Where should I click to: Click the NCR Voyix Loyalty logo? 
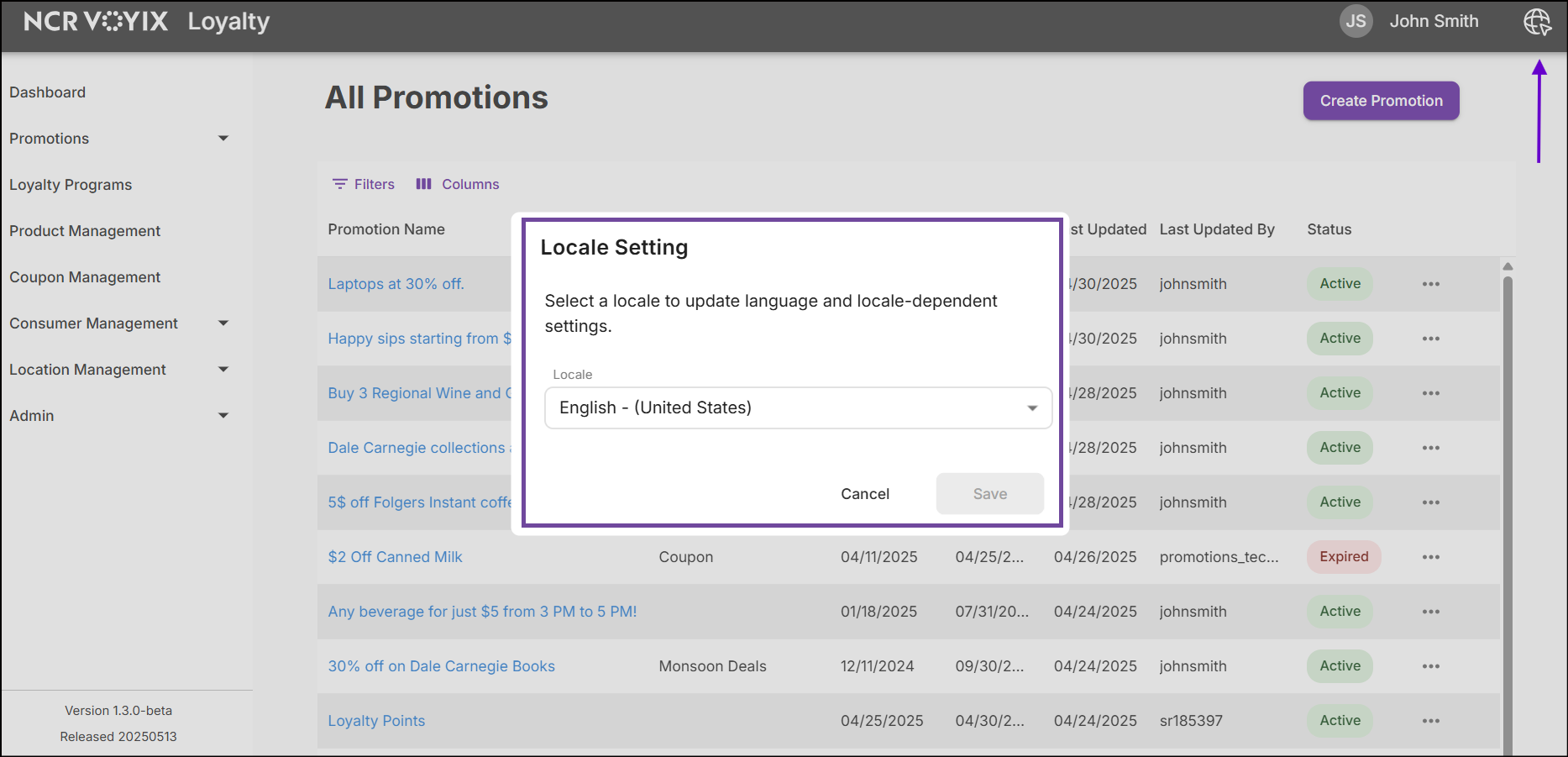click(x=146, y=21)
